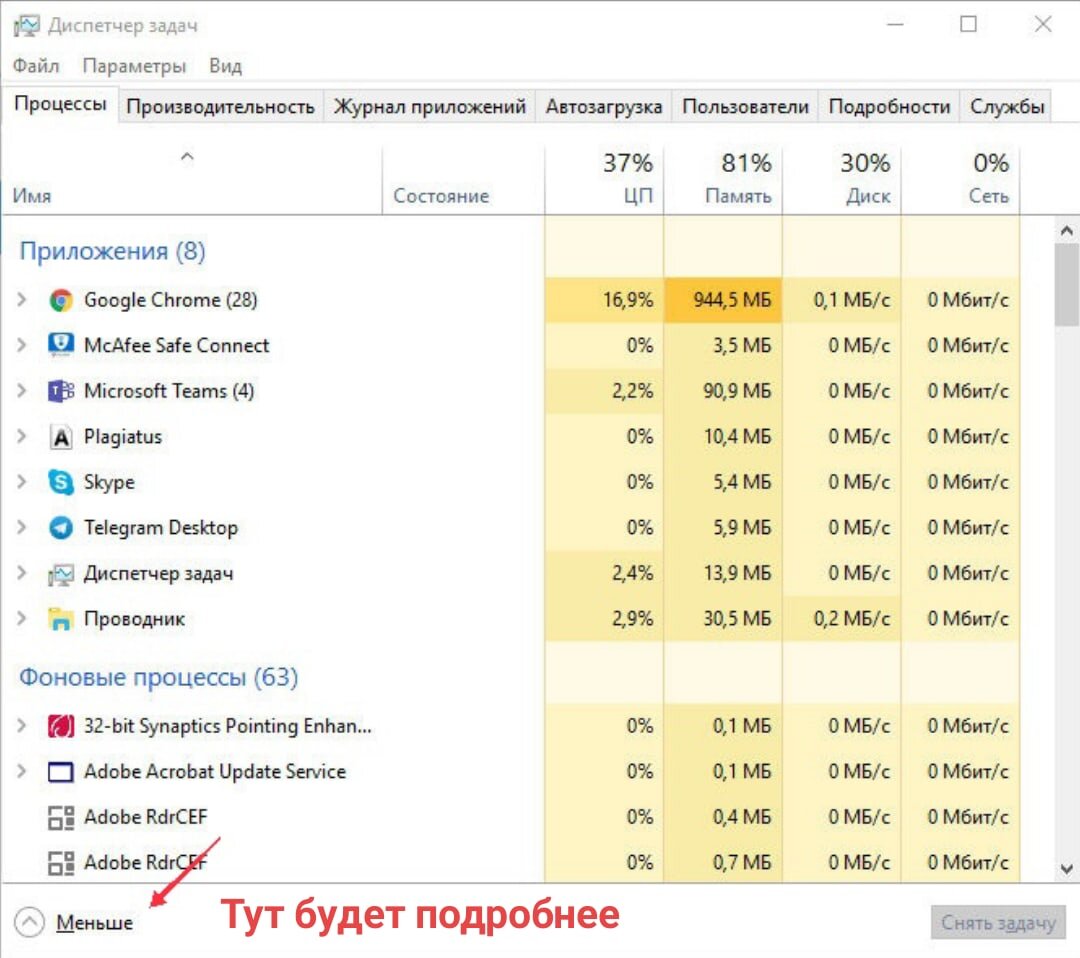Image resolution: width=1080 pixels, height=958 pixels.
Task: Collapse details with the Меньше arrow icon
Action: (29, 922)
